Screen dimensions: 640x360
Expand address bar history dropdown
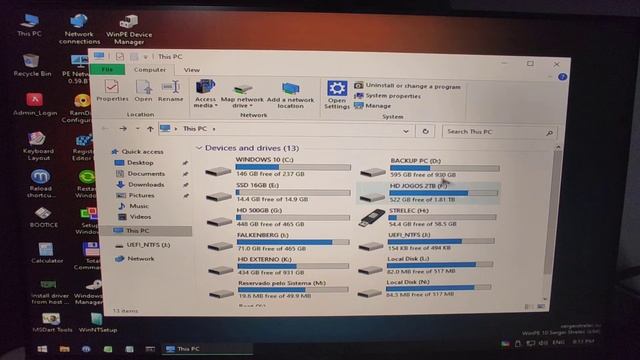tap(406, 131)
